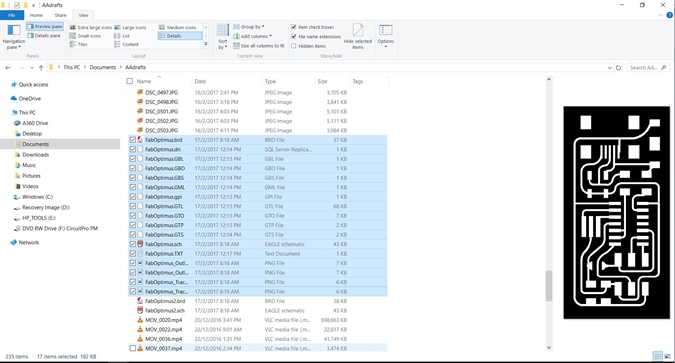
Task: Open the Options dropdown arrow
Action: [x=386, y=47]
